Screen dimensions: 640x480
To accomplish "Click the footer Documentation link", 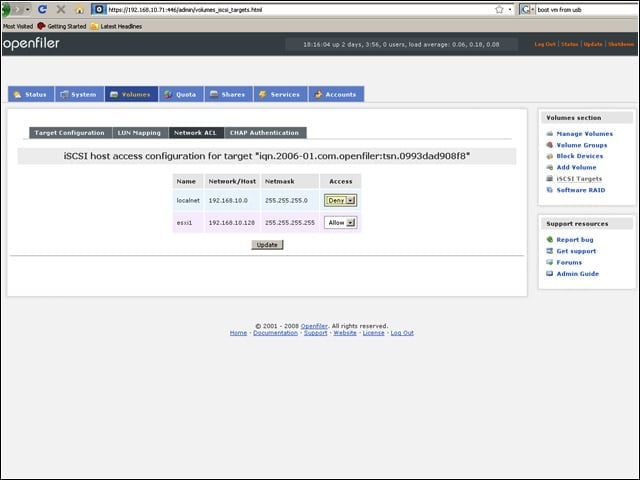I will click(276, 333).
